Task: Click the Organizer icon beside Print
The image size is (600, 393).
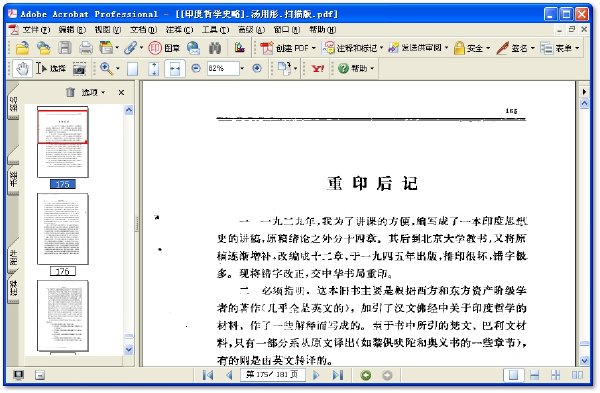Action: pos(106,48)
